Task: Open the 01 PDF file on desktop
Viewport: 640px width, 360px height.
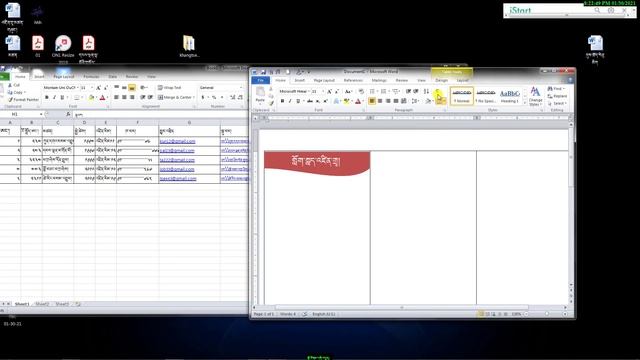Action: point(38,46)
